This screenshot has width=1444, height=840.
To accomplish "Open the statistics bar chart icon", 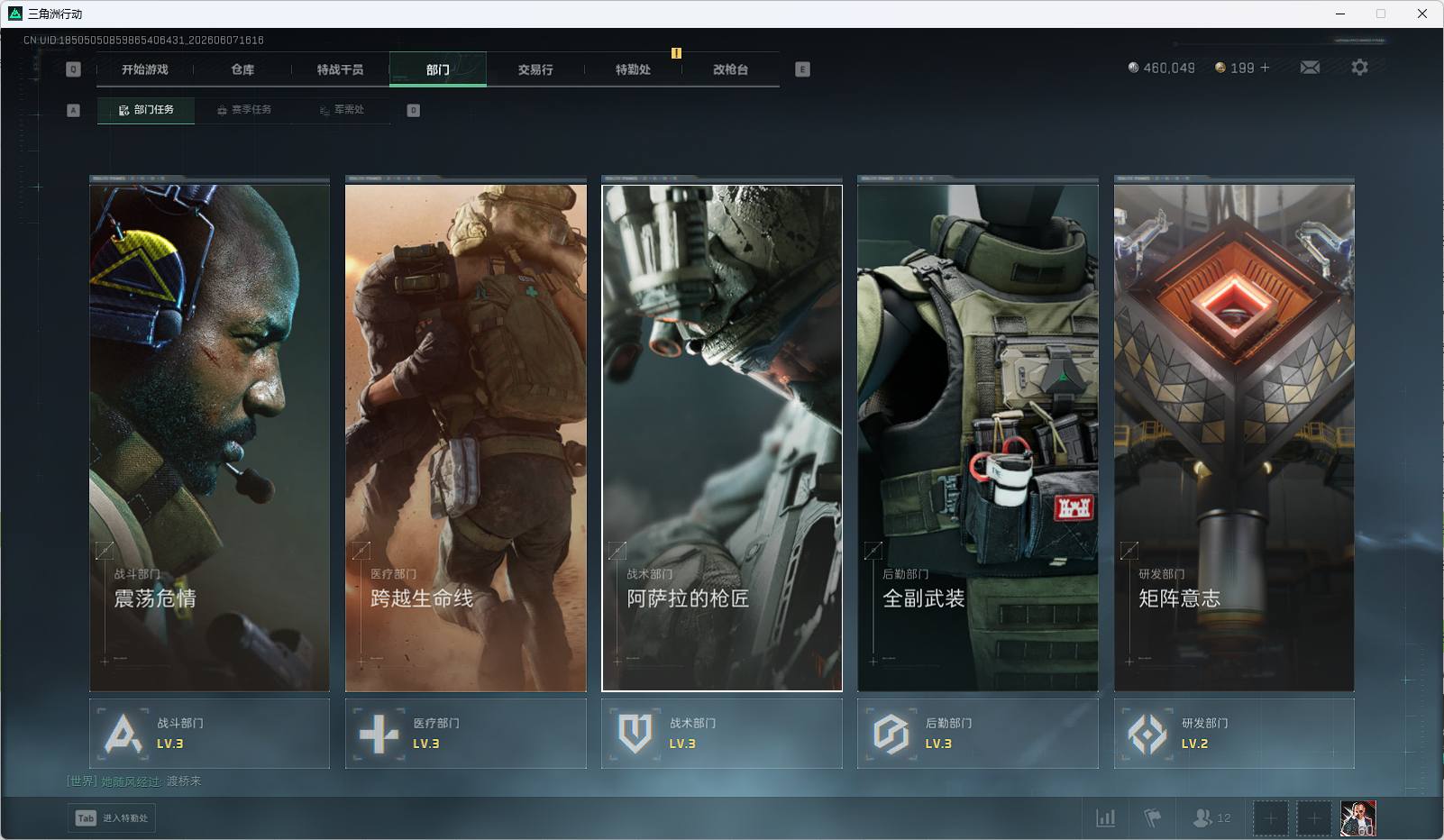I will point(1105,817).
